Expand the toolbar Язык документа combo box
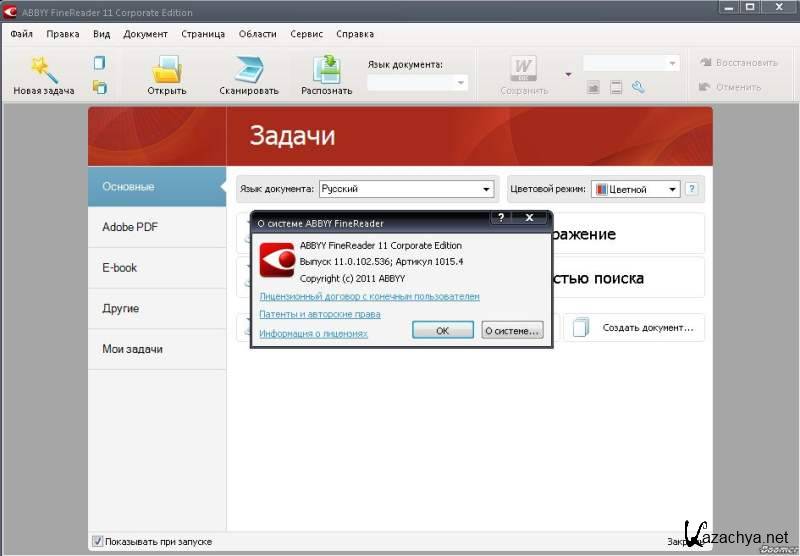Viewport: 800px width, 556px height. [x=461, y=83]
